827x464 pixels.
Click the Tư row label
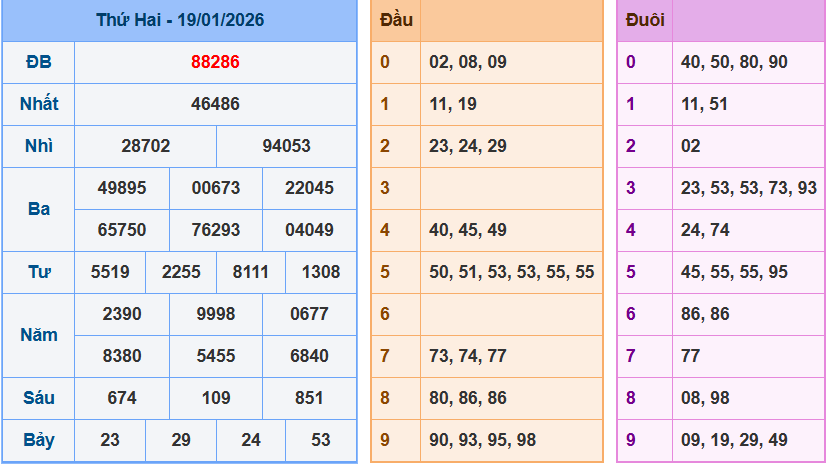point(39,272)
